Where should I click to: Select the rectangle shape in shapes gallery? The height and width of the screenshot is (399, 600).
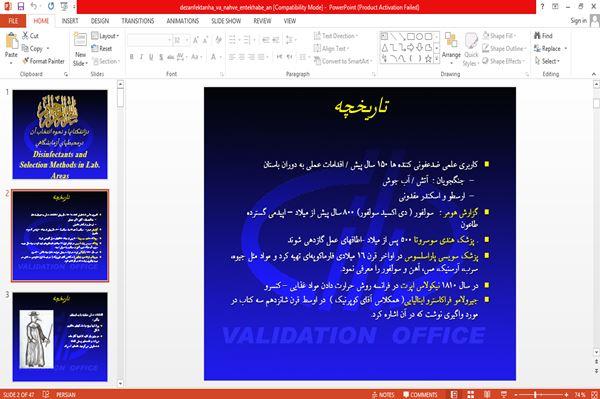pos(411,37)
